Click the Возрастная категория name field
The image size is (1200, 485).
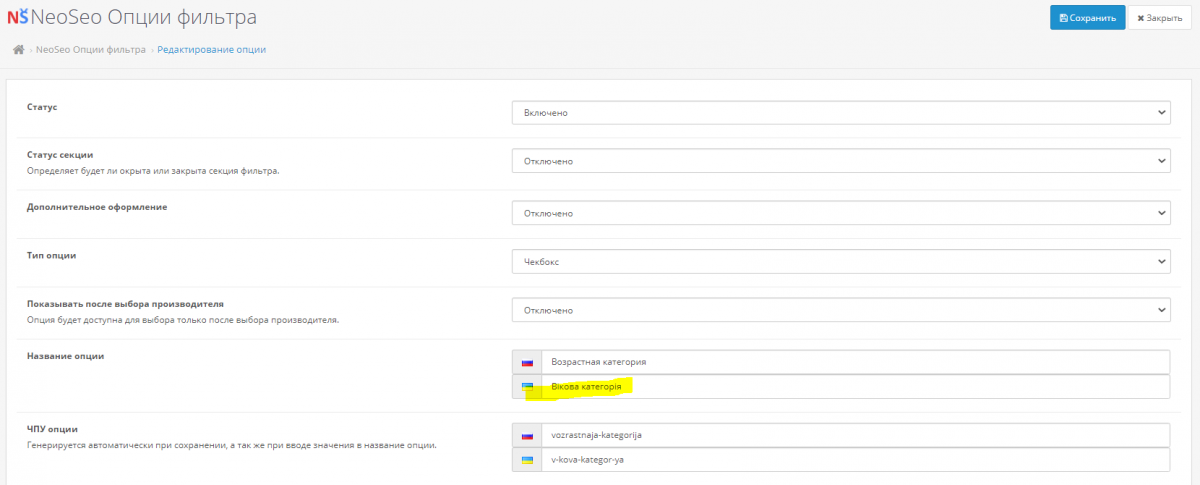[x=855, y=362]
